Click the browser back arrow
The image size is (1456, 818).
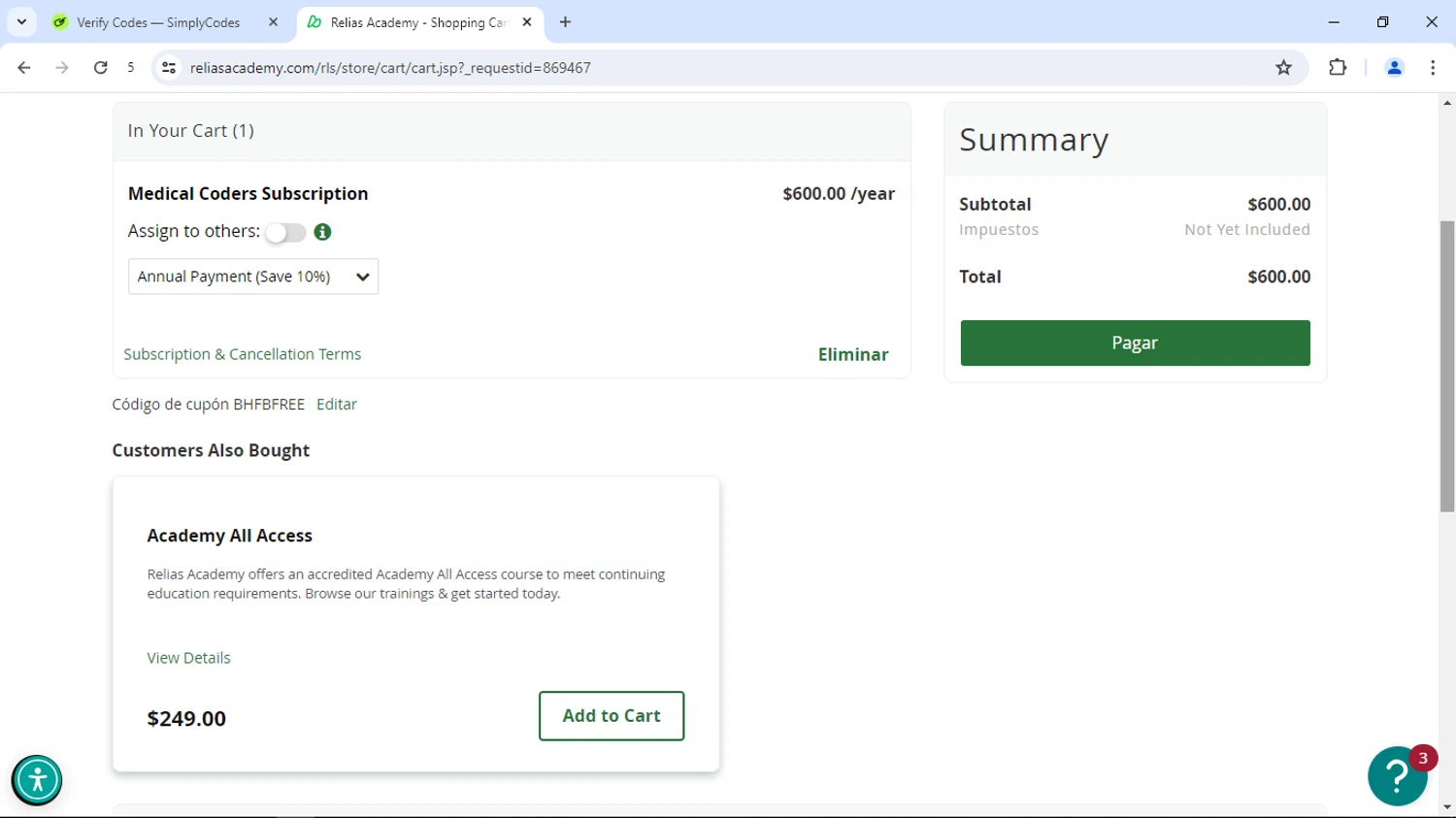point(24,68)
